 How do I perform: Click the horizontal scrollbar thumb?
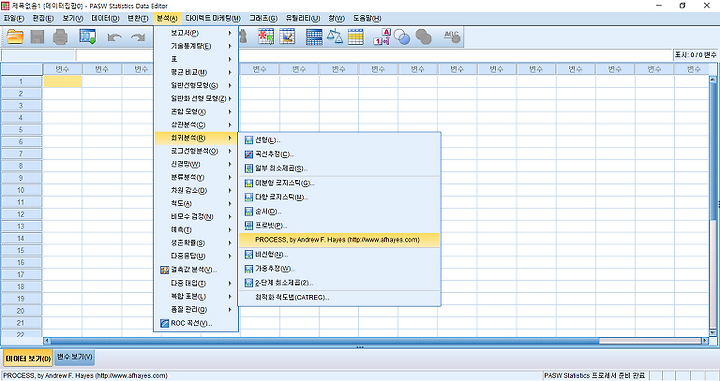point(325,341)
